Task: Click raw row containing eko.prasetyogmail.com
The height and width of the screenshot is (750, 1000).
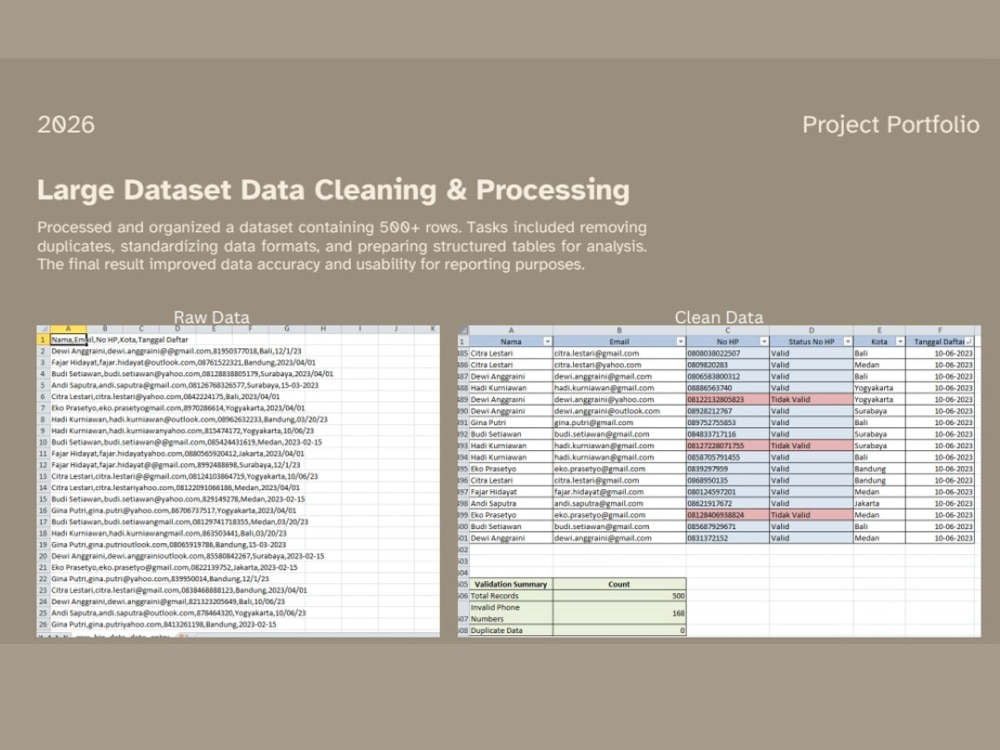Action: [x=178, y=408]
